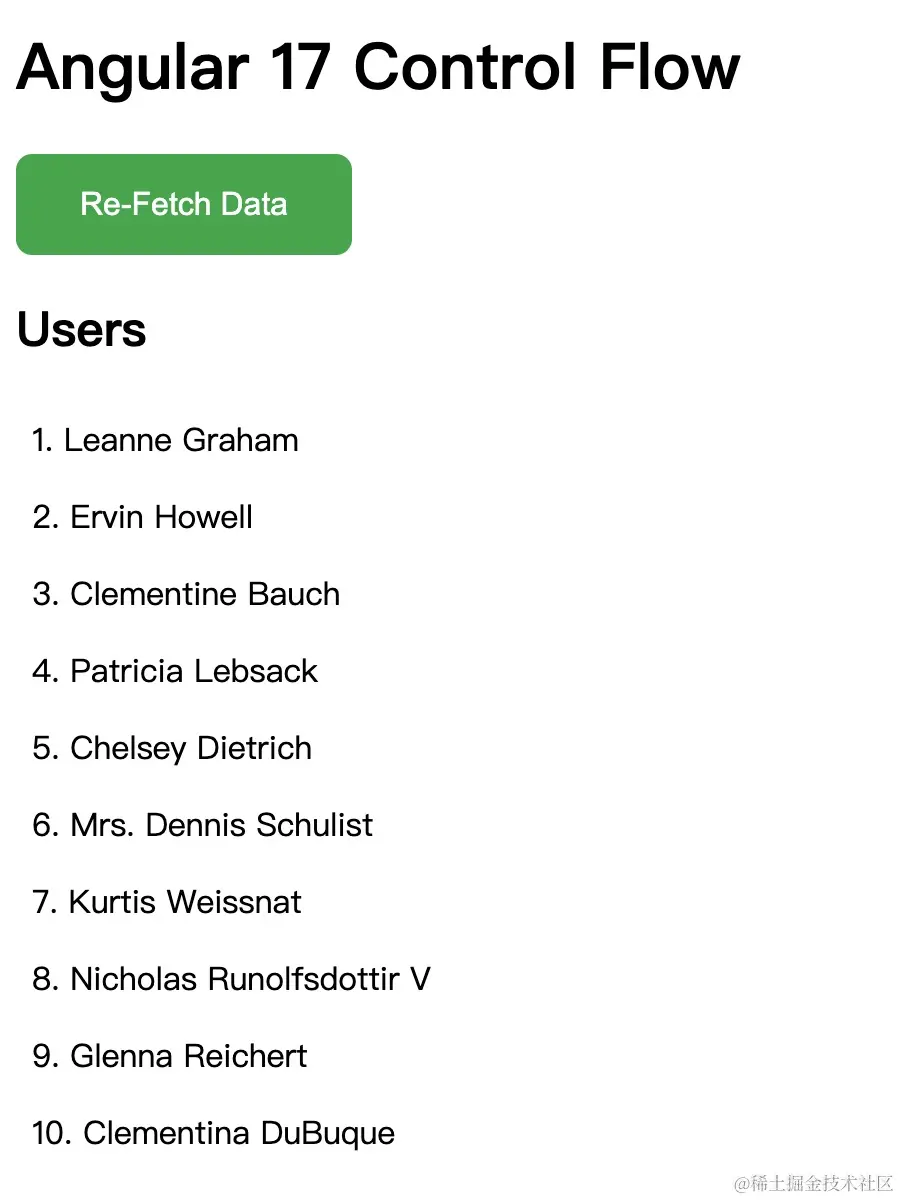Select Glenna Reichert from the users
The width and height of the screenshot is (900, 1200).
188,1056
